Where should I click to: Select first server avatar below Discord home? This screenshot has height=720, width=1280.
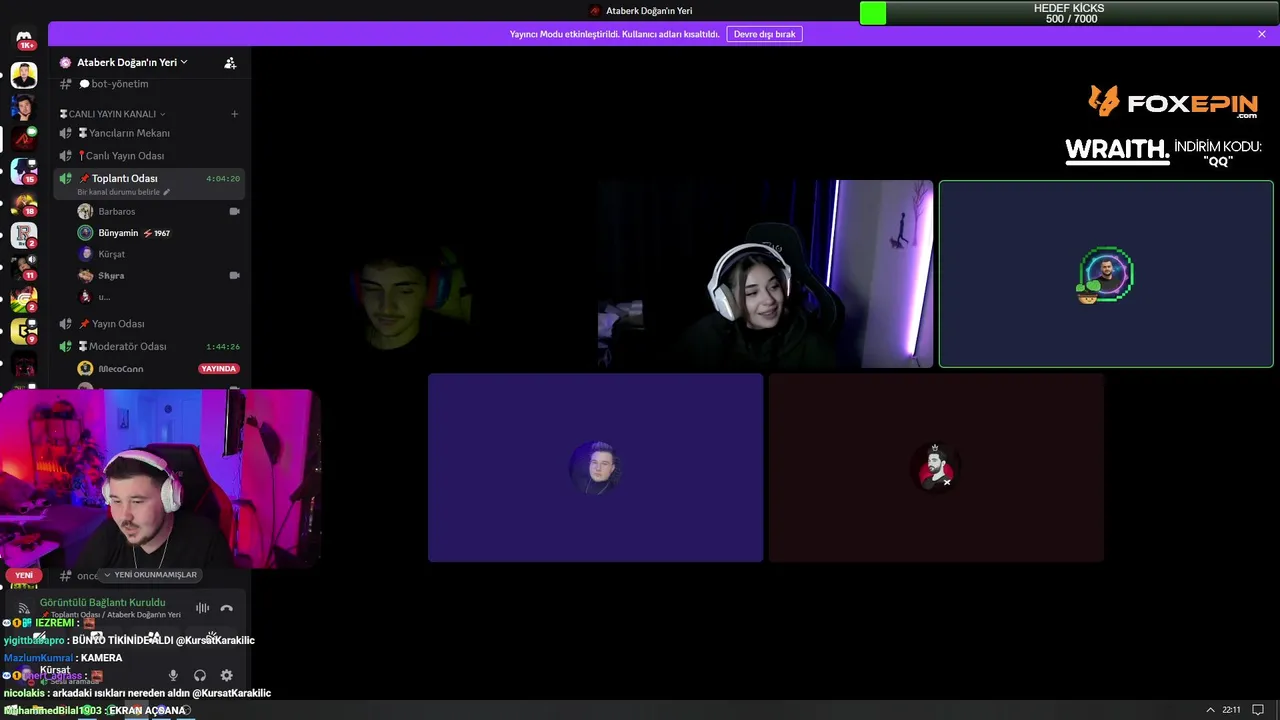tap(24, 75)
